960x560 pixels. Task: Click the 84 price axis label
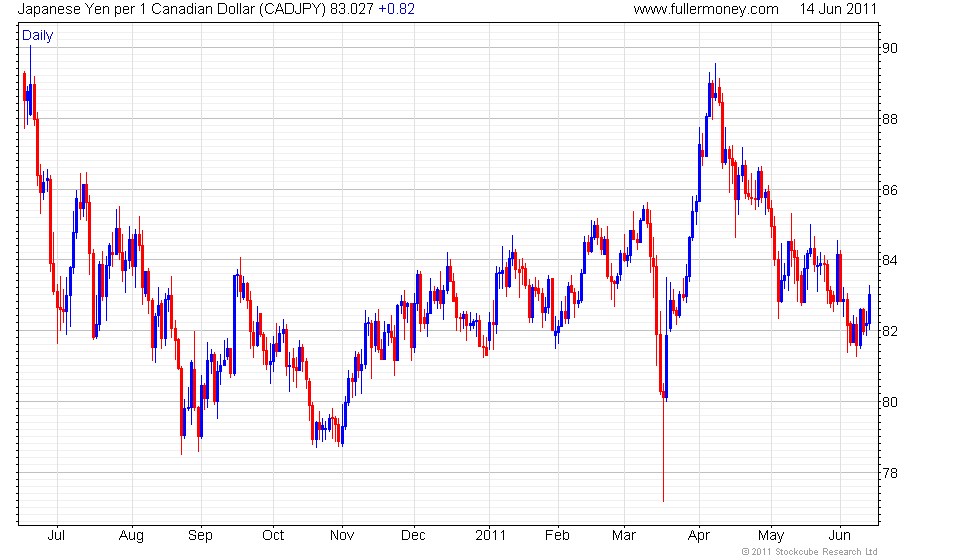(890, 261)
